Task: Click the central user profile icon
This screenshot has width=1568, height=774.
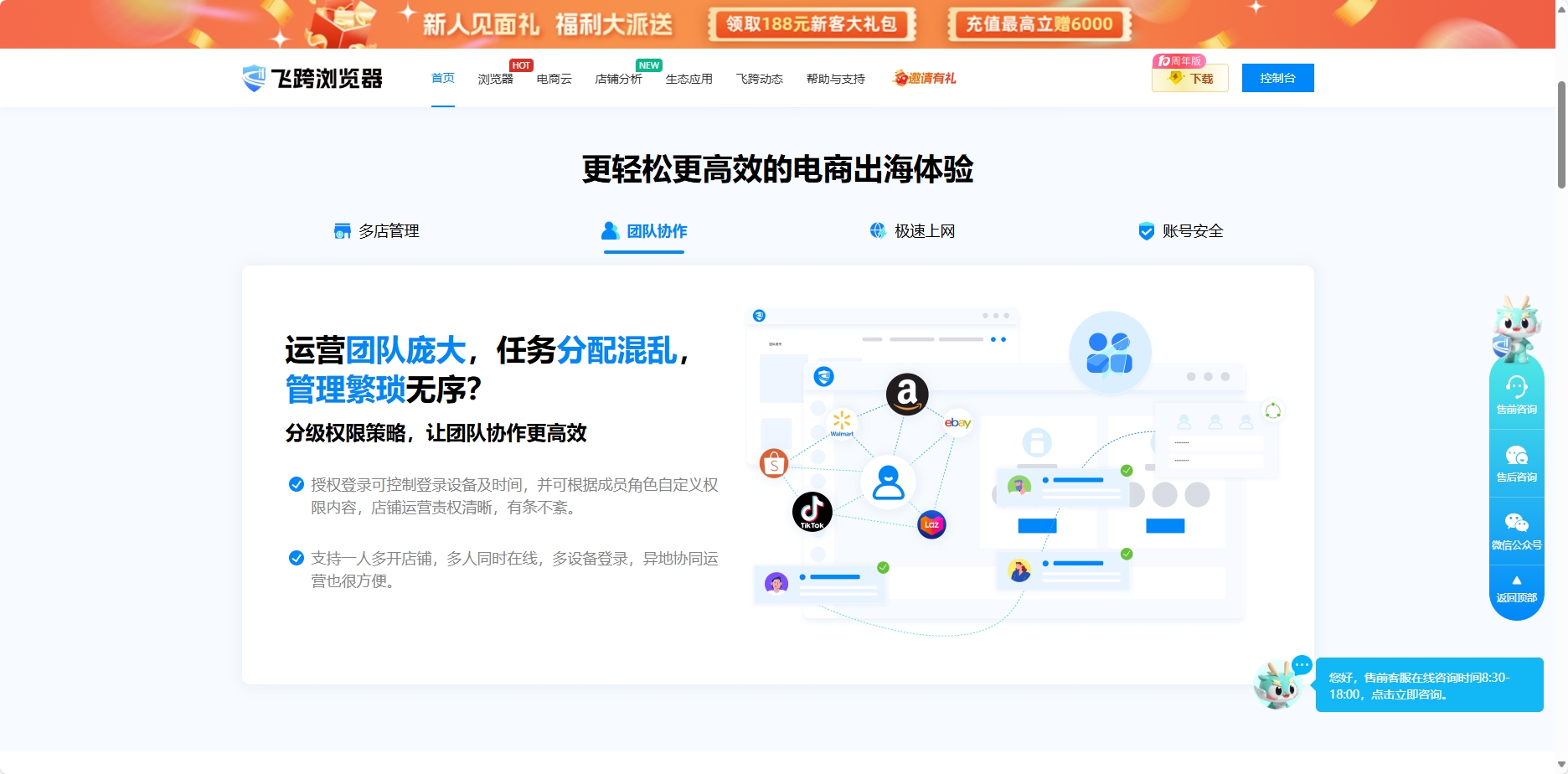Action: pyautogui.click(x=888, y=483)
